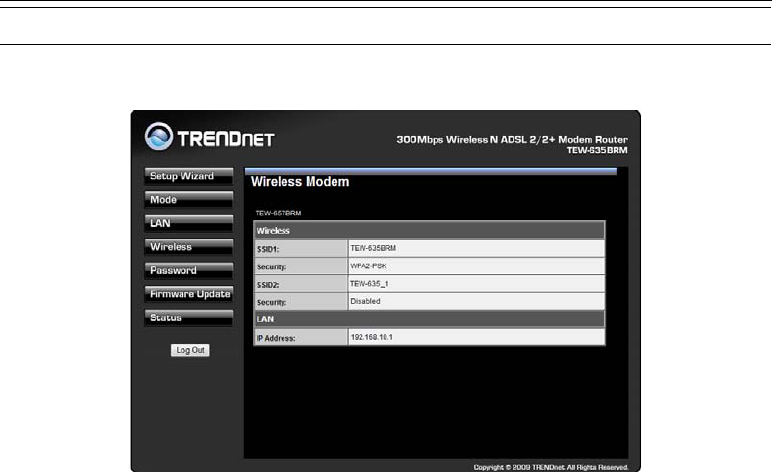Image resolution: width=772 pixels, height=472 pixels.
Task: Open the LAN settings menu
Action: point(189,223)
